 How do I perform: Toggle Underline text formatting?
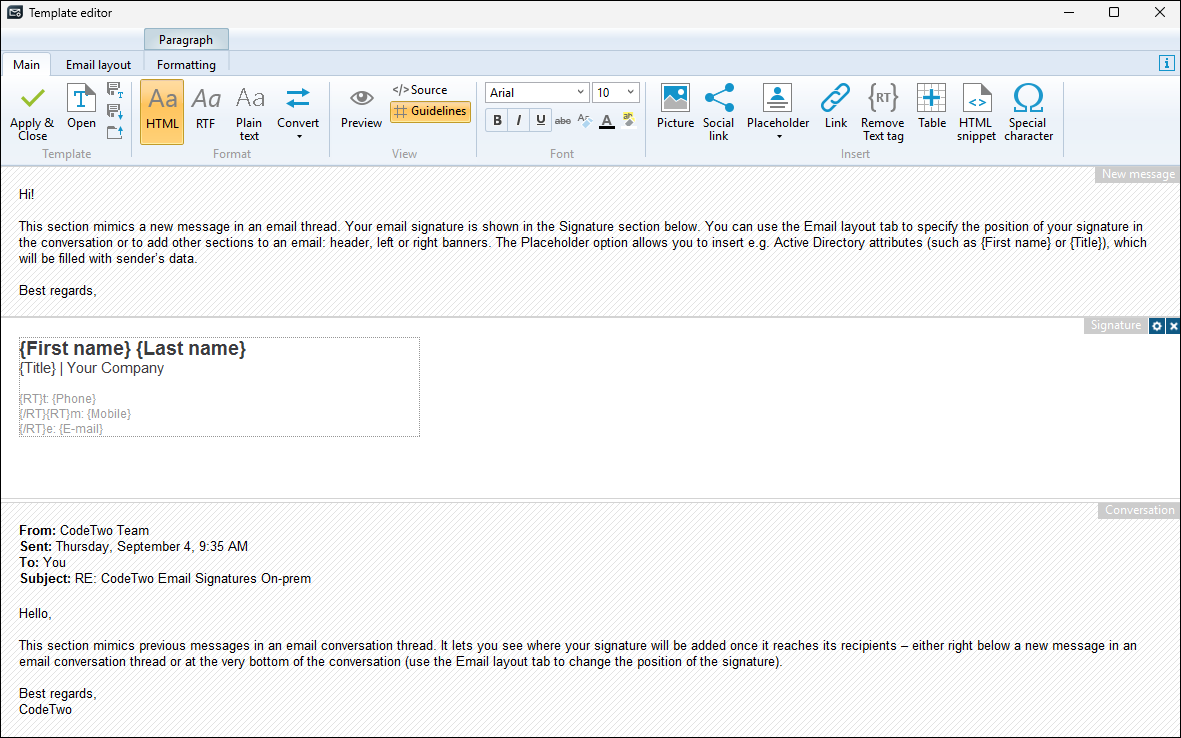point(541,121)
